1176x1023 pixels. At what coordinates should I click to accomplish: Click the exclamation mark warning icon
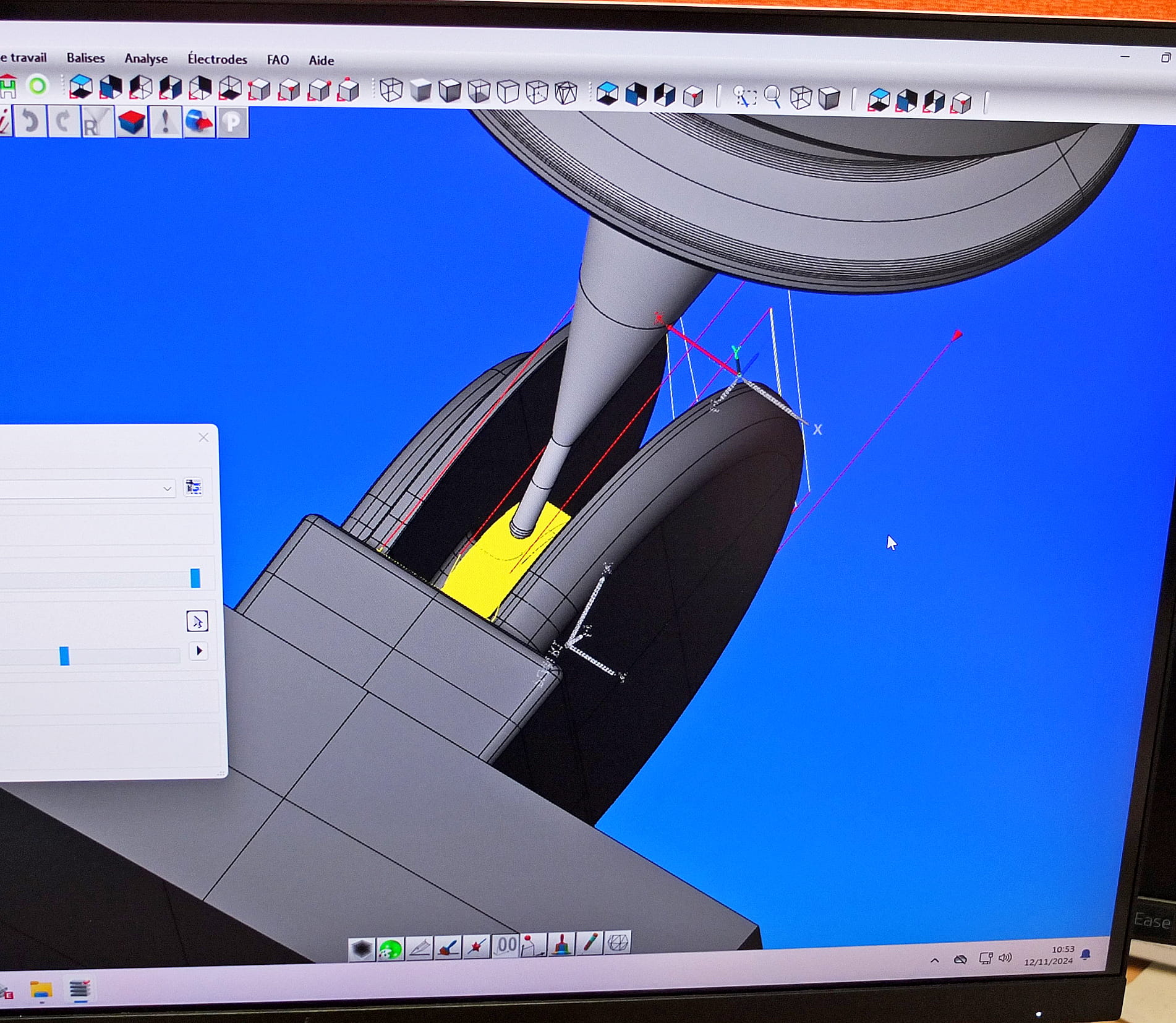[165, 122]
